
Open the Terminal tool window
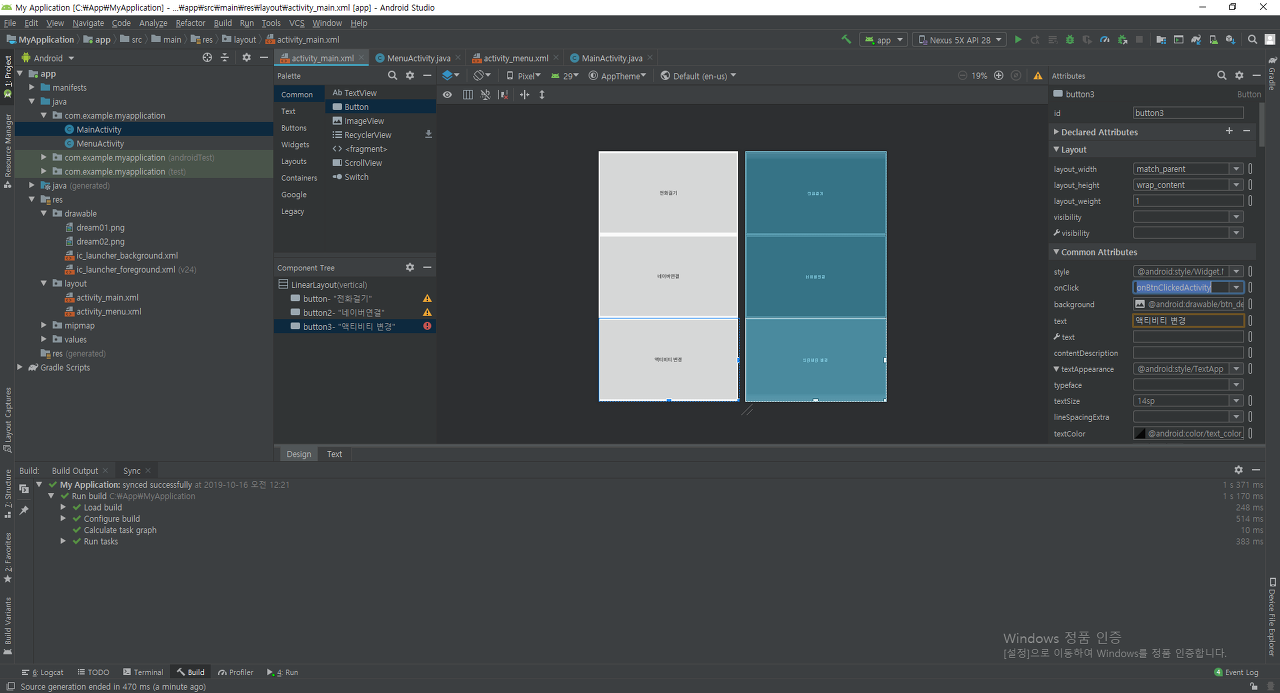(142, 672)
